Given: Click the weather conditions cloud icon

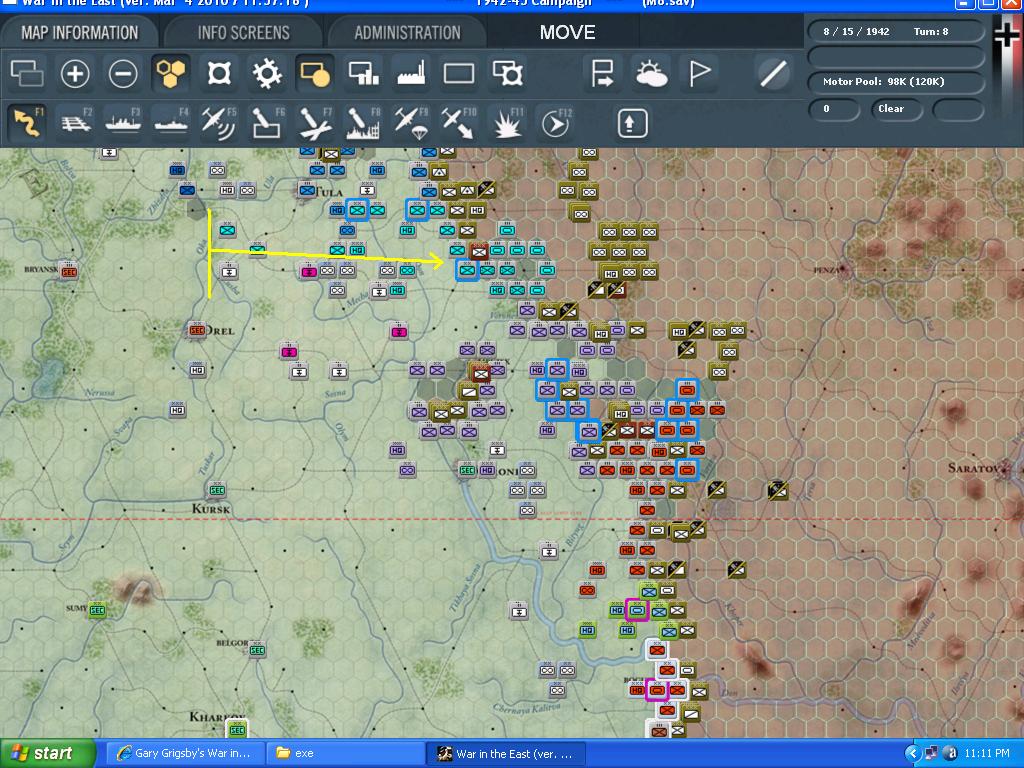Looking at the screenshot, I should click(x=651, y=74).
